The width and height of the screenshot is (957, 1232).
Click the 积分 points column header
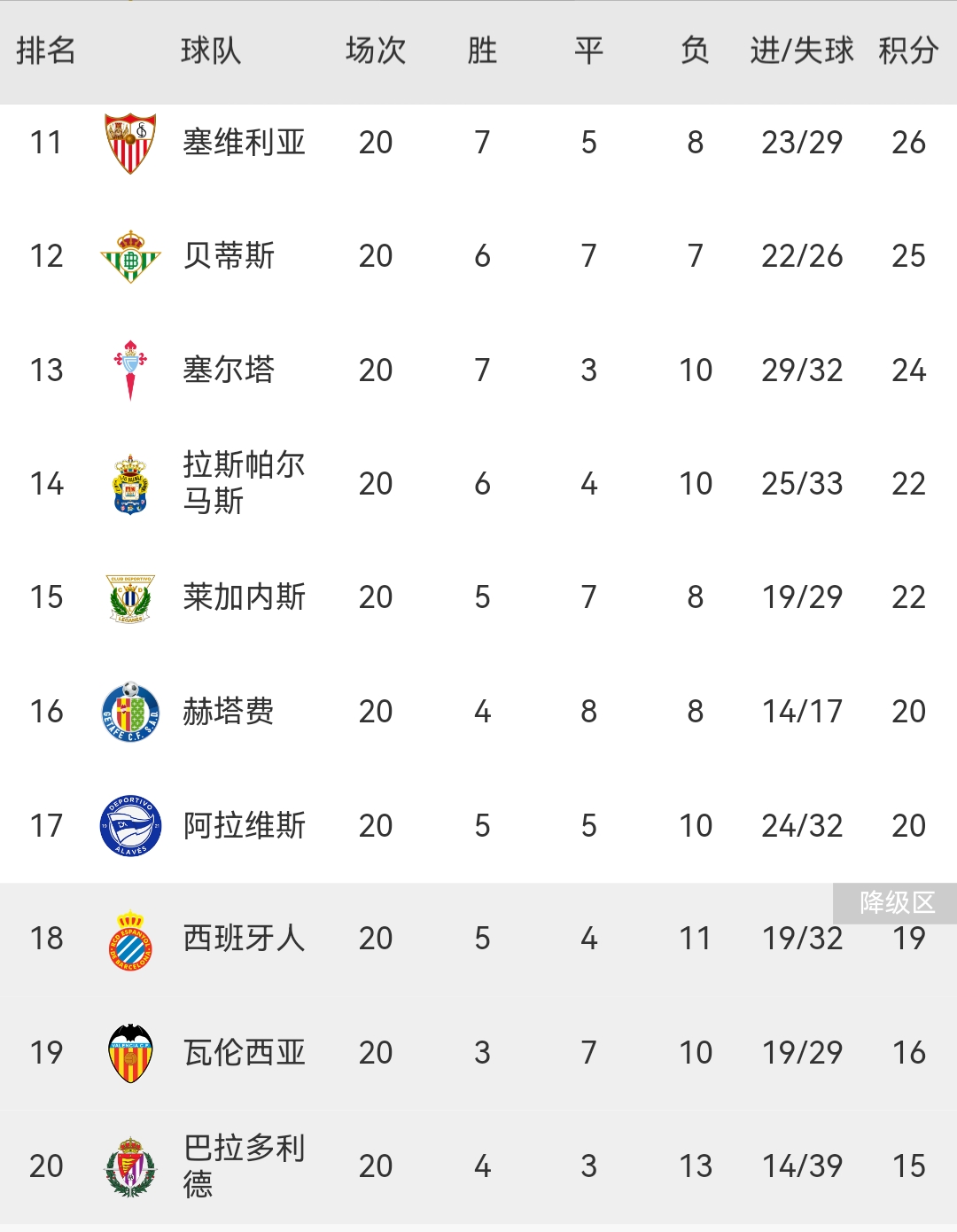click(908, 51)
